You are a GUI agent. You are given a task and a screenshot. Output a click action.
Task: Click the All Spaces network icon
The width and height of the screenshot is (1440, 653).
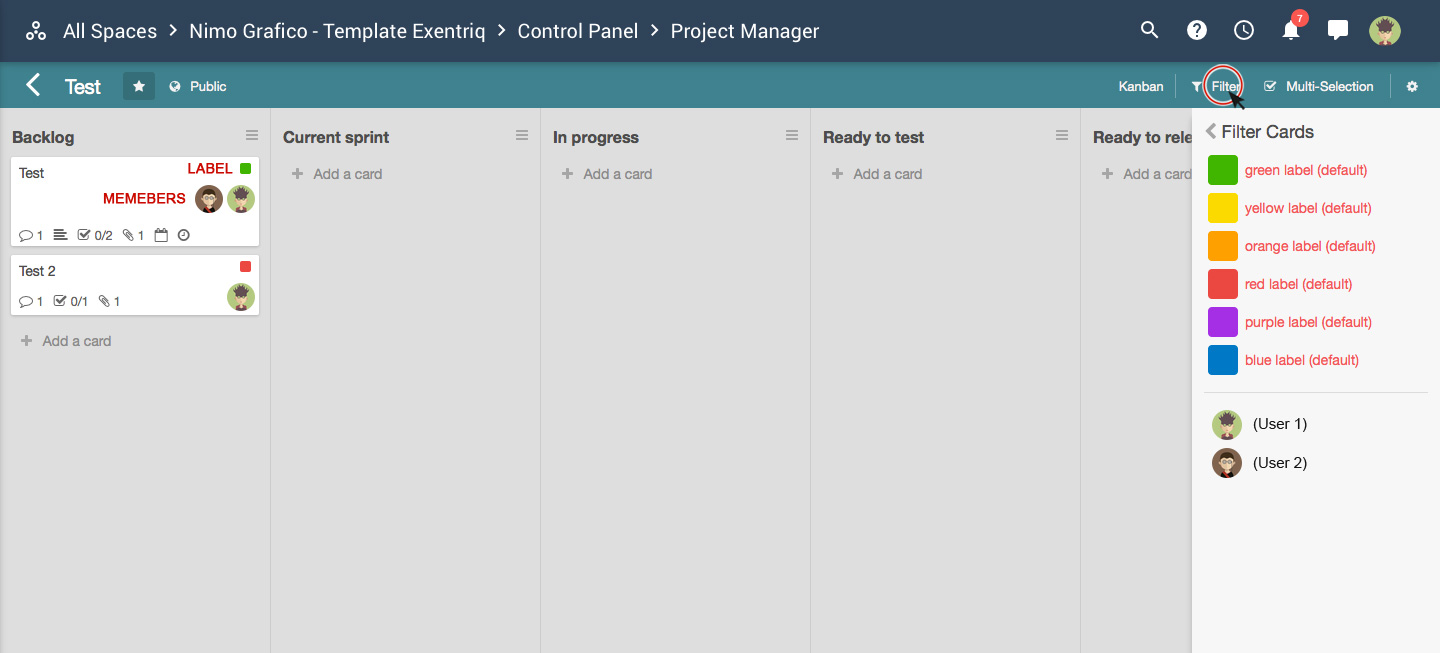click(x=36, y=31)
